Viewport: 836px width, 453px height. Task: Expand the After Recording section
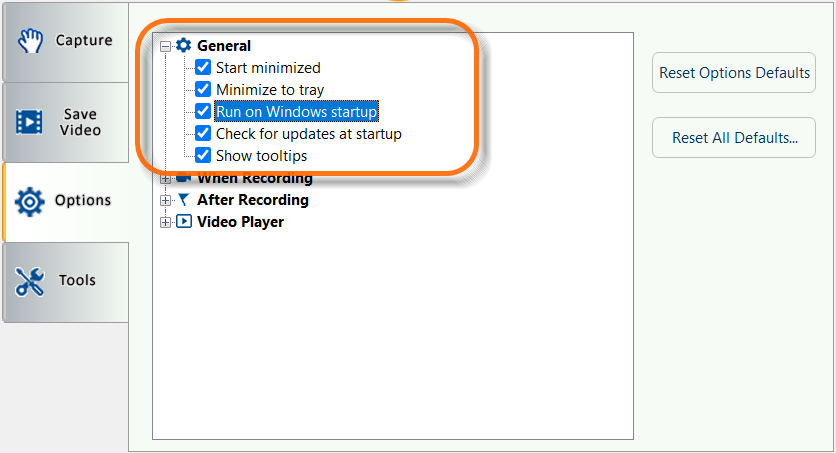pos(166,200)
